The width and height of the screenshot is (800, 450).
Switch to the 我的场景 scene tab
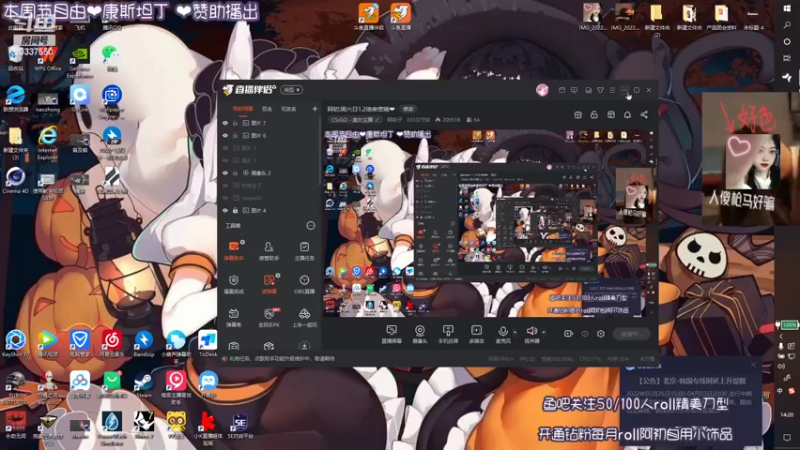click(243, 109)
